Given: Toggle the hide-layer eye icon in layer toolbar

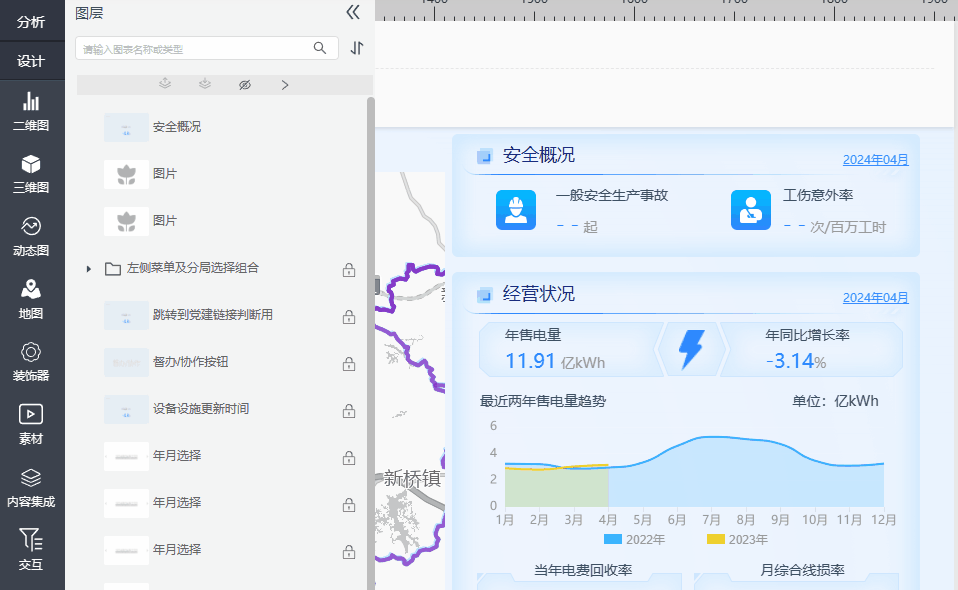Looking at the screenshot, I should 245,85.
